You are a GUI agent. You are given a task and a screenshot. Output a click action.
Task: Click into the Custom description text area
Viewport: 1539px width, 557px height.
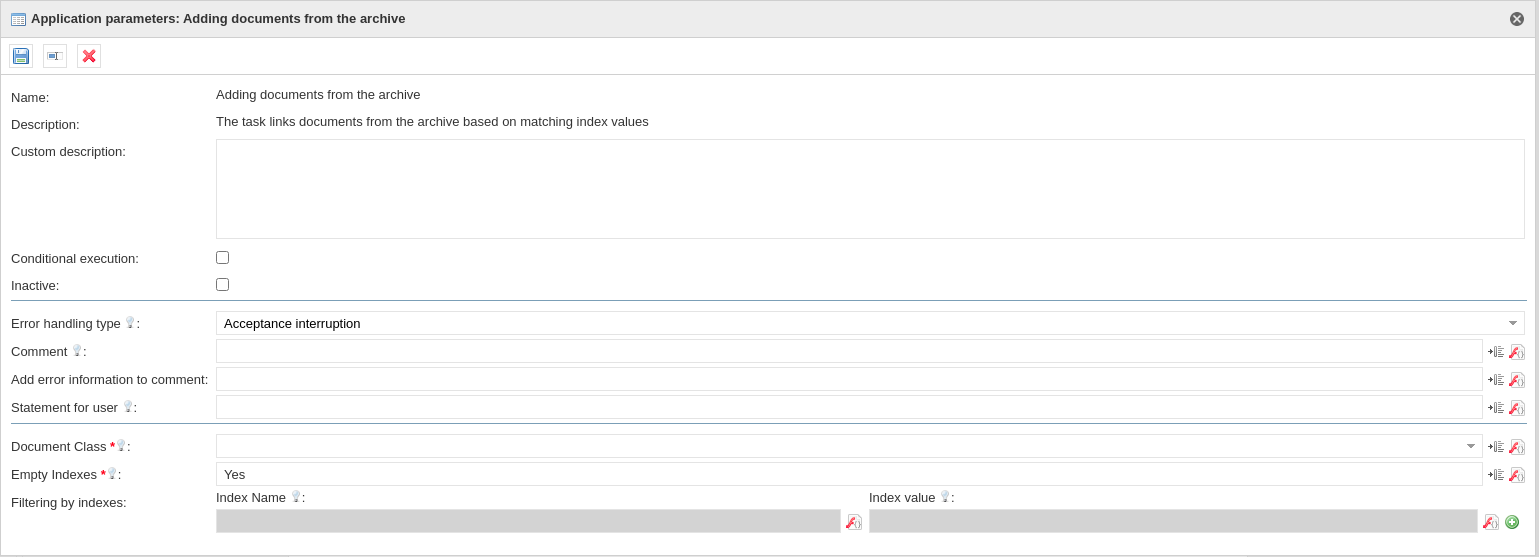click(x=869, y=189)
